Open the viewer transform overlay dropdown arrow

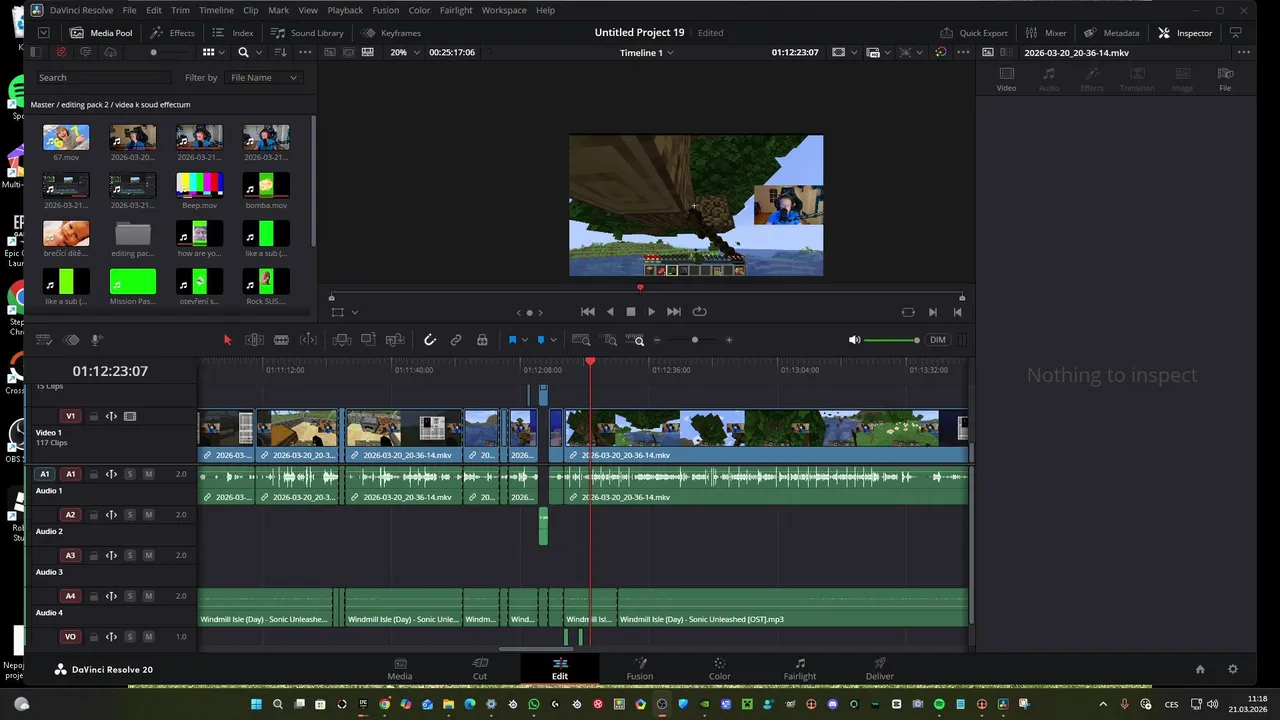coord(355,312)
